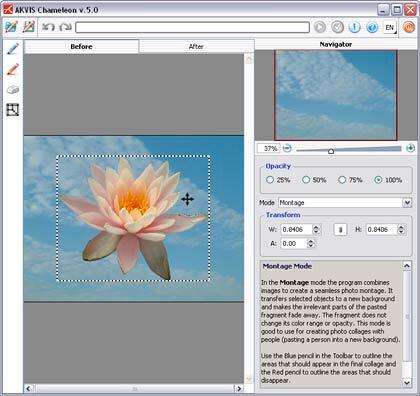Screen dimensions: 420x396
Task: Select the Eraser tool
Action: tap(13, 90)
